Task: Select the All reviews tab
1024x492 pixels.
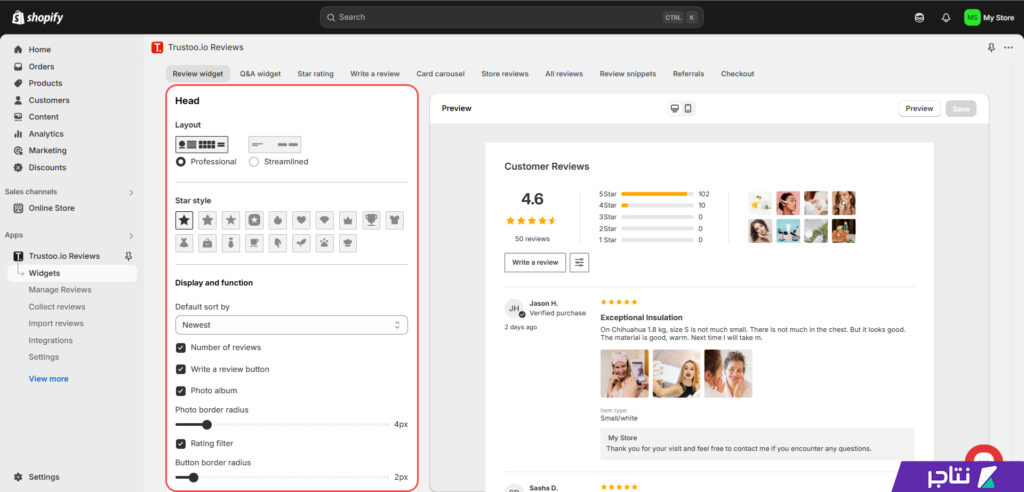Action: coord(564,74)
